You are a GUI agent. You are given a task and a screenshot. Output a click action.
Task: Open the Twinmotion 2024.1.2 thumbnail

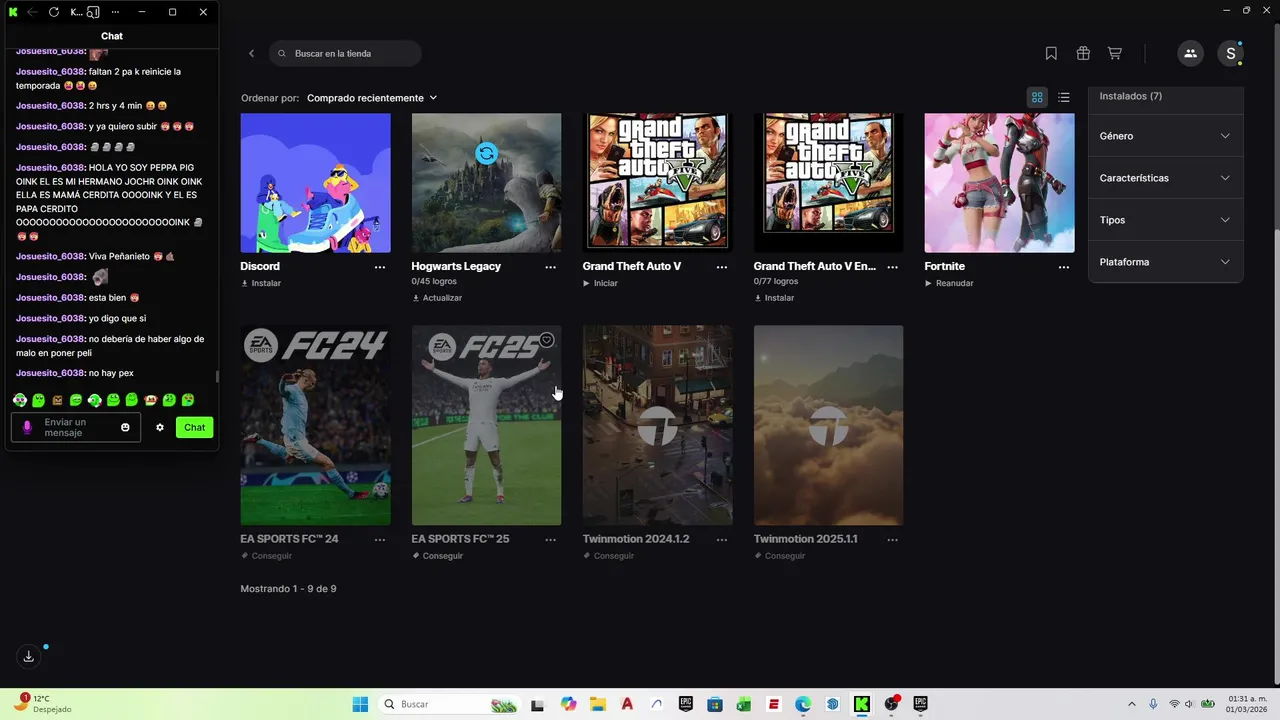pyautogui.click(x=657, y=425)
